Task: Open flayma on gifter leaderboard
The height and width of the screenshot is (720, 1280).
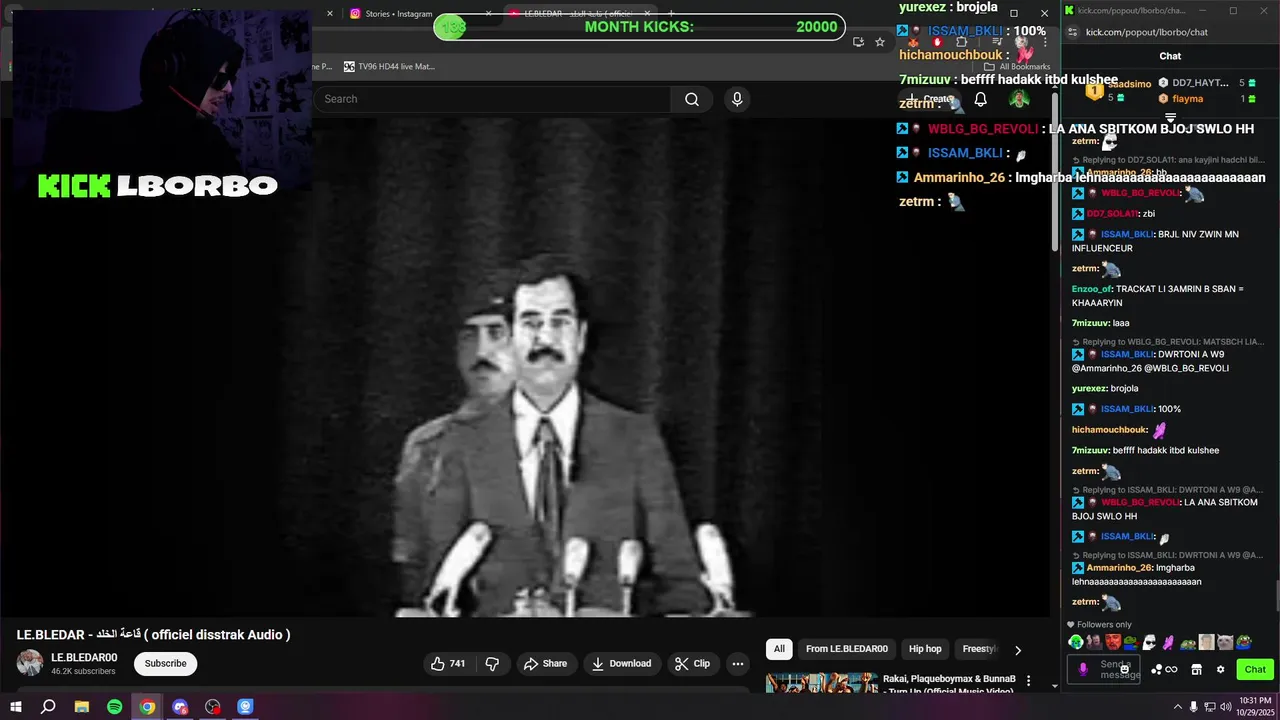Action: pyautogui.click(x=1186, y=98)
